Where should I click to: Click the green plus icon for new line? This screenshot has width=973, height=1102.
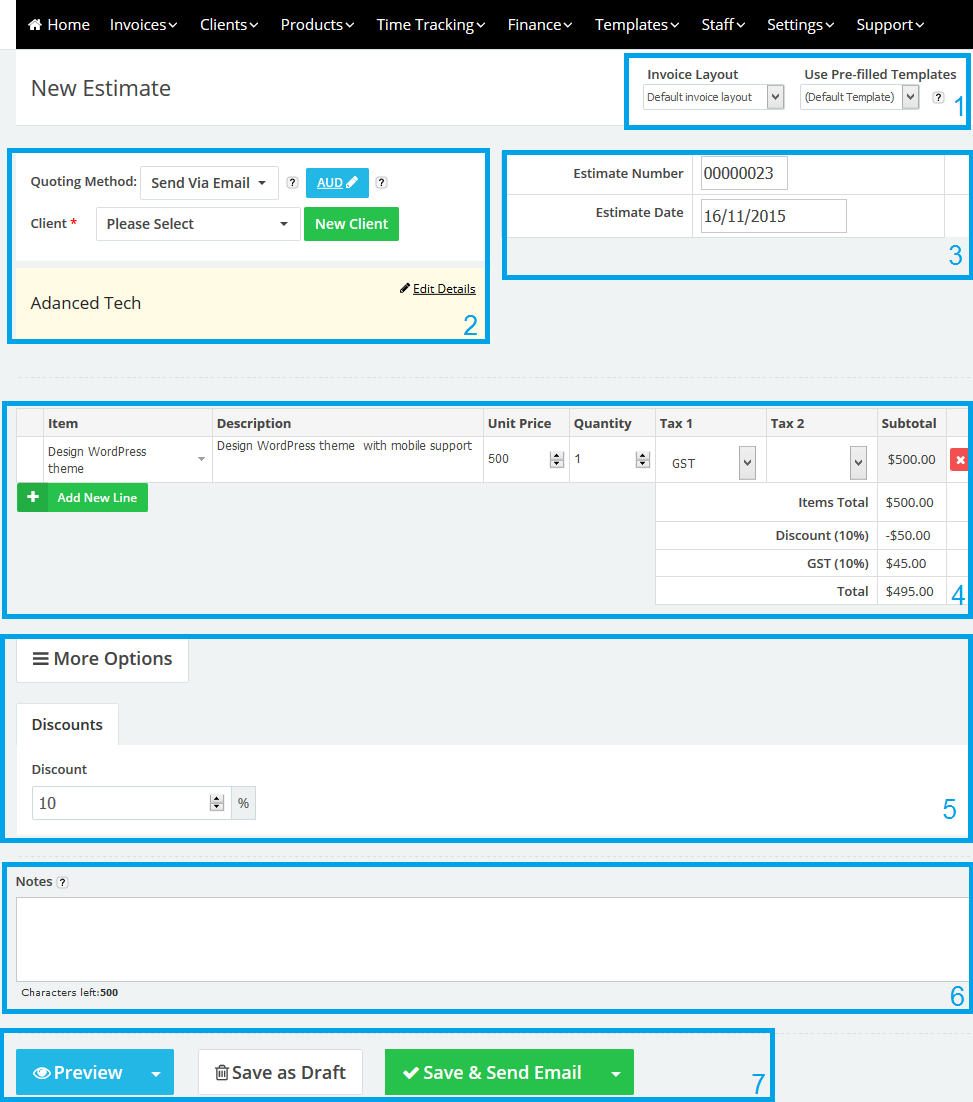pyautogui.click(x=32, y=497)
